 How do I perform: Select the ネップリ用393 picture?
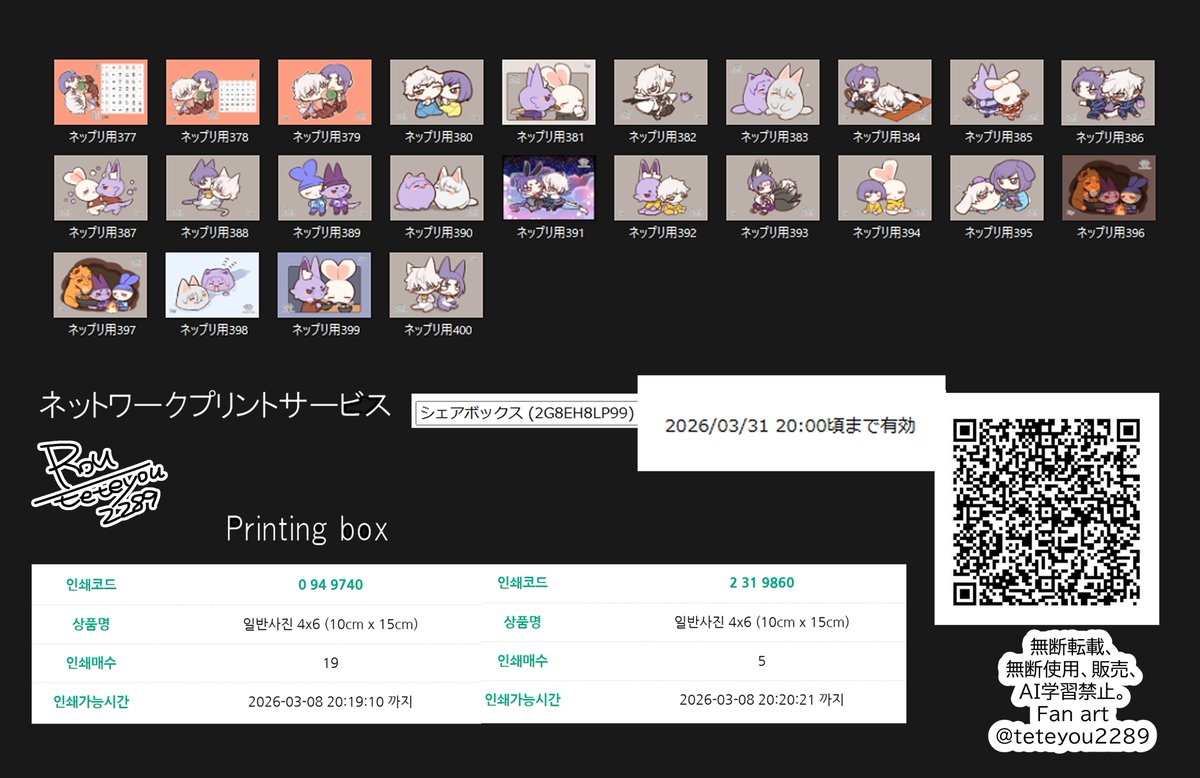click(773, 188)
